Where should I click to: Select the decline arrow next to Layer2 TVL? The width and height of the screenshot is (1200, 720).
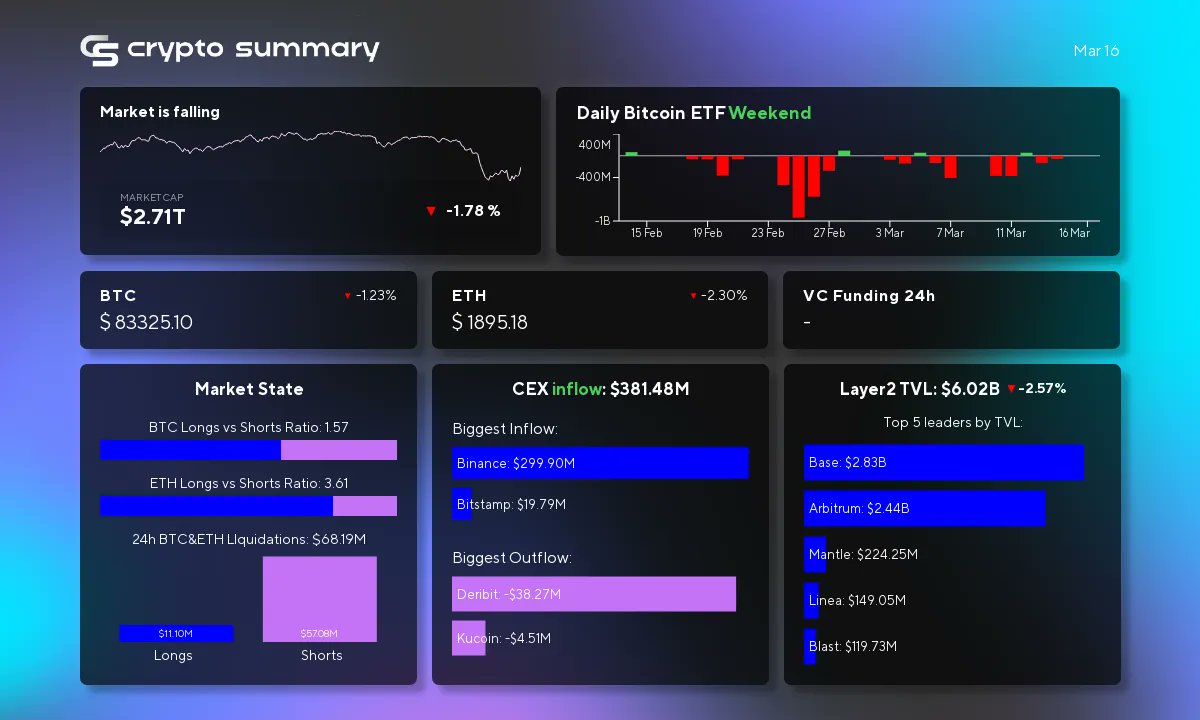click(1012, 389)
